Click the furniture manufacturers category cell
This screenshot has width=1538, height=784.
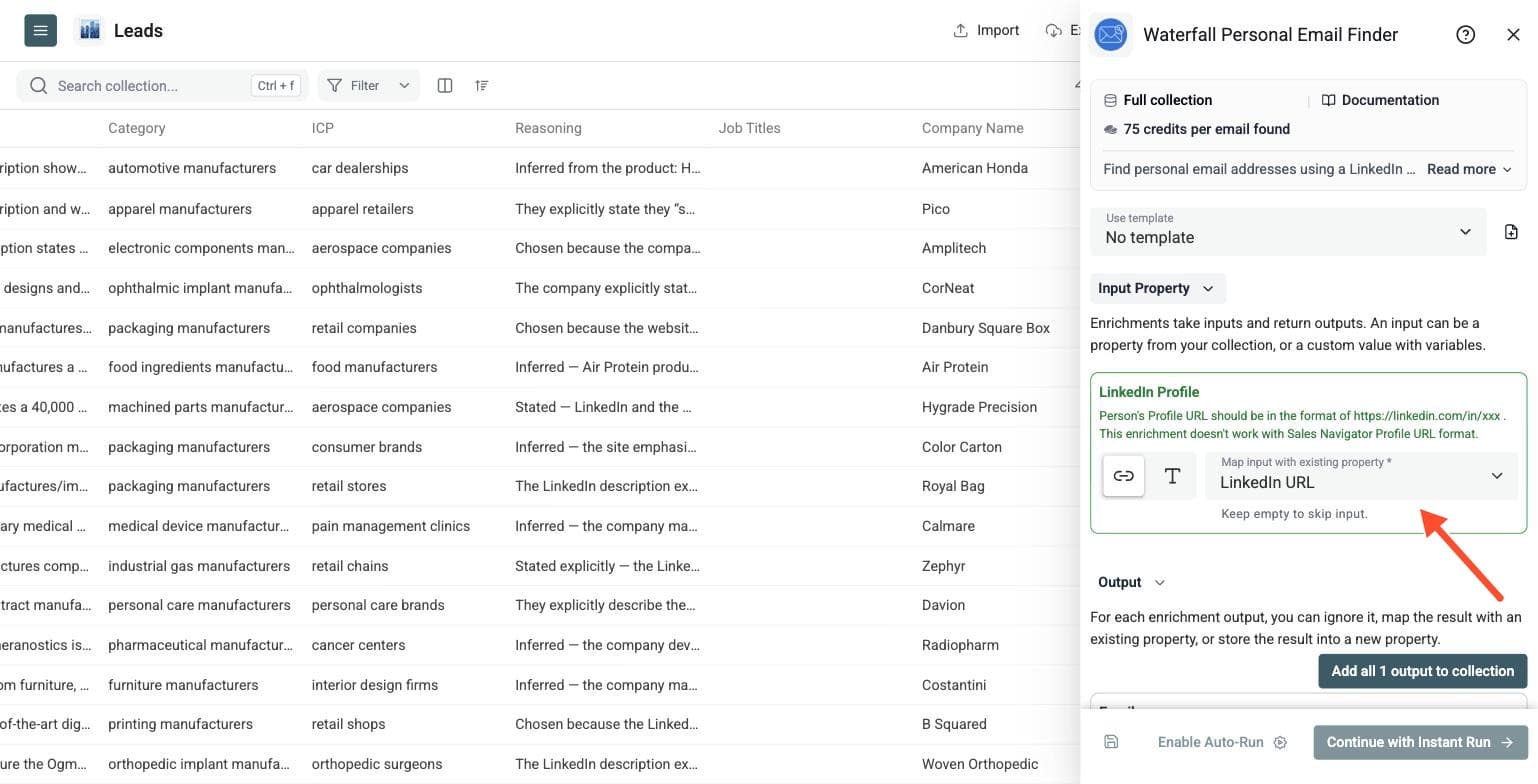click(183, 685)
